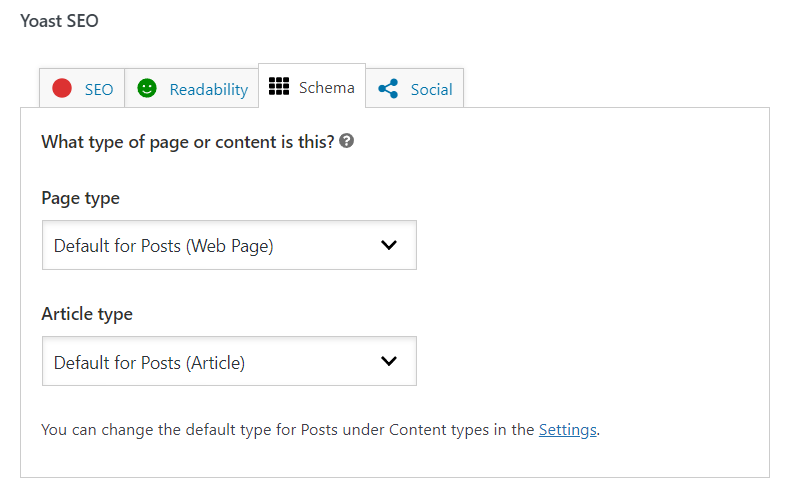
Task: Click the chevron arrow in Article type field
Action: (389, 361)
